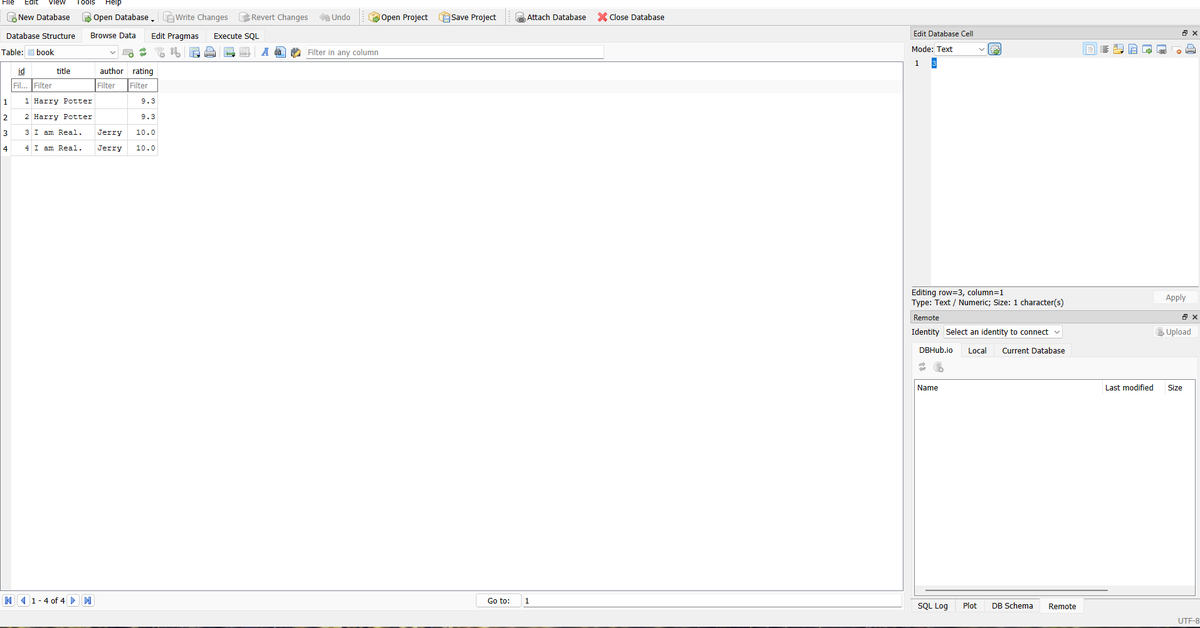Viewport: 1200px width, 628px height.
Task: Select the Browse Data tab
Action: coord(113,35)
